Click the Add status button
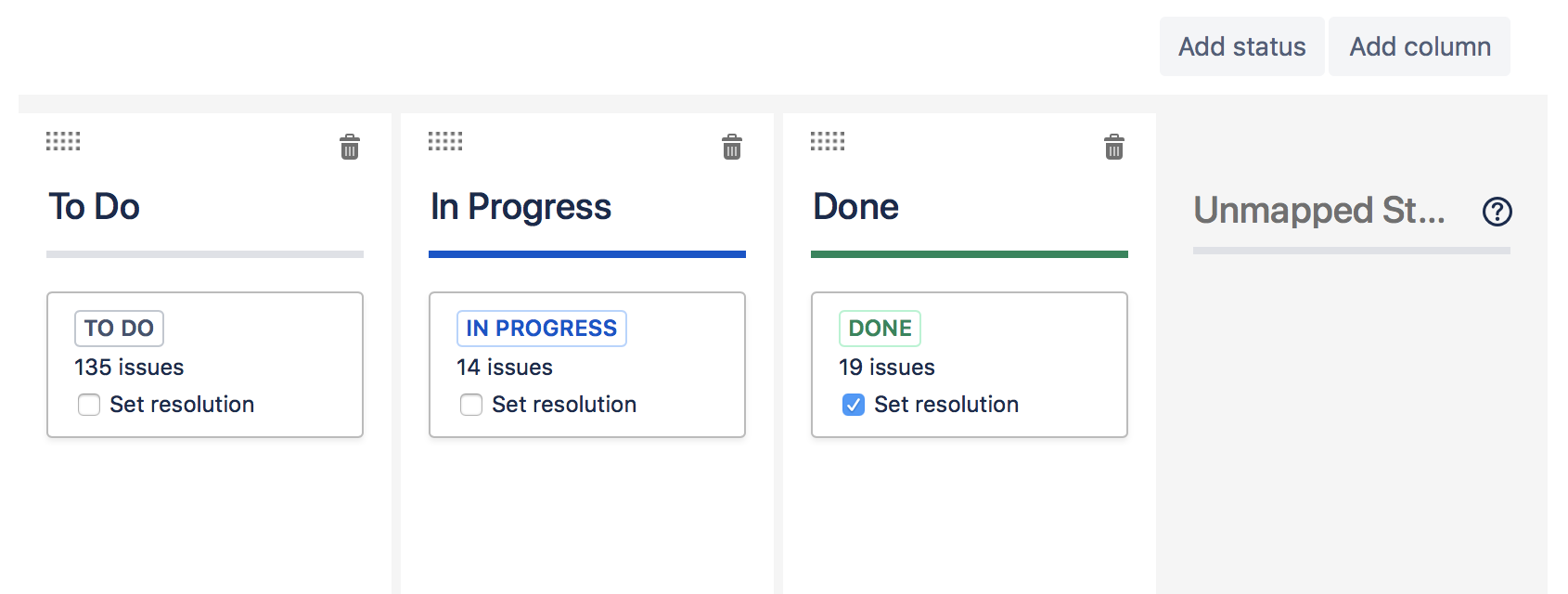The image size is (1568, 594). tap(1241, 46)
